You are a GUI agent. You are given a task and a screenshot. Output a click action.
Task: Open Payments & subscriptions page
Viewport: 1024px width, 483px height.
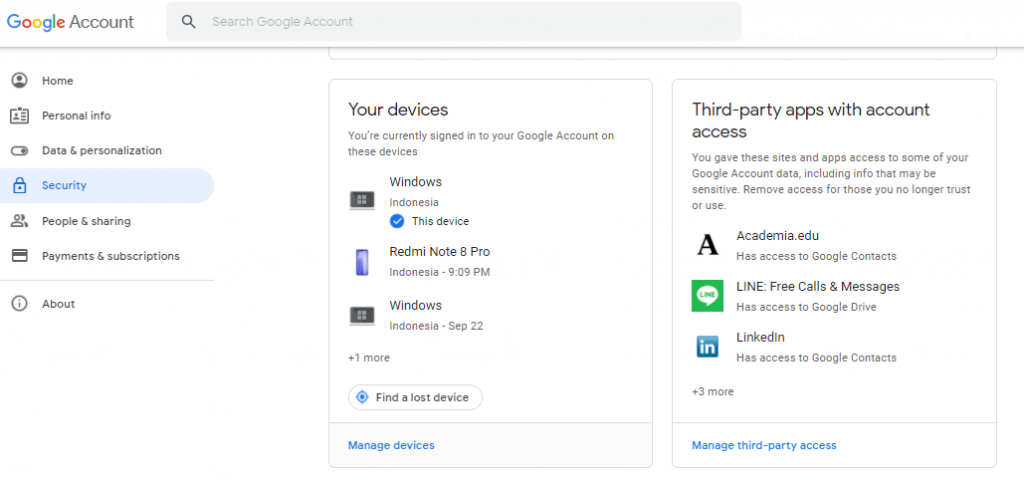110,256
